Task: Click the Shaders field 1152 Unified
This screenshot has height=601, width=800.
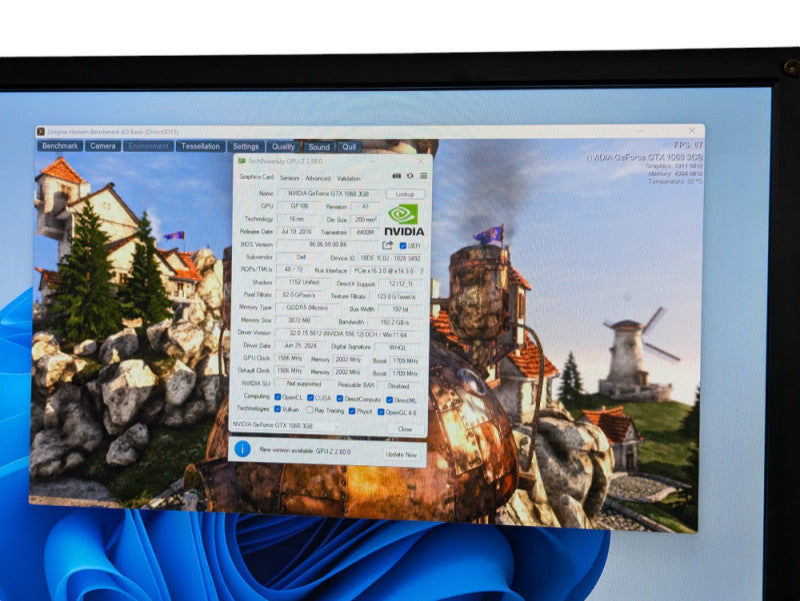Action: click(x=304, y=282)
